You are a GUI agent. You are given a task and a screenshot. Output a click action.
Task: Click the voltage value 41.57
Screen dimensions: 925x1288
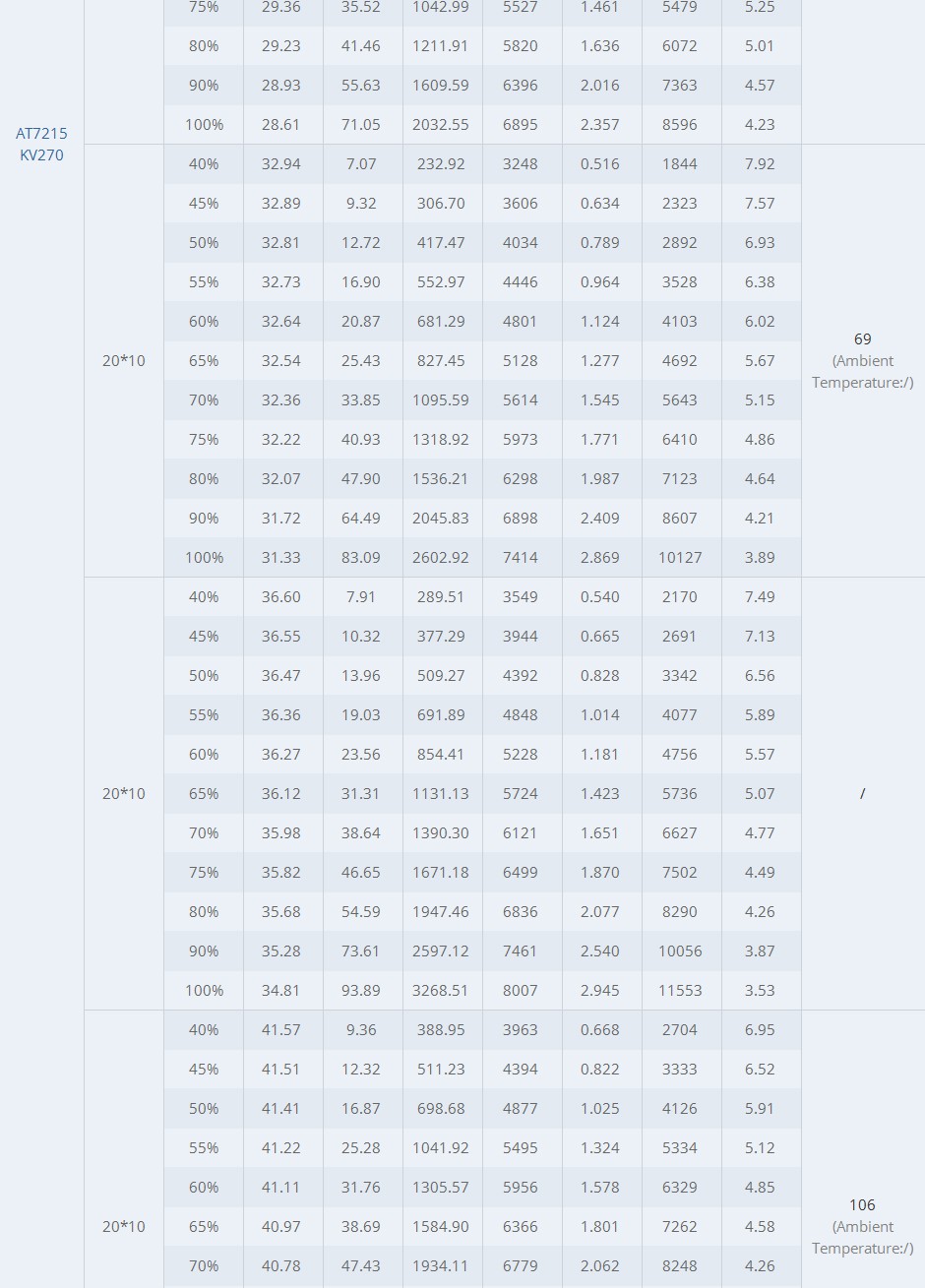(281, 1029)
